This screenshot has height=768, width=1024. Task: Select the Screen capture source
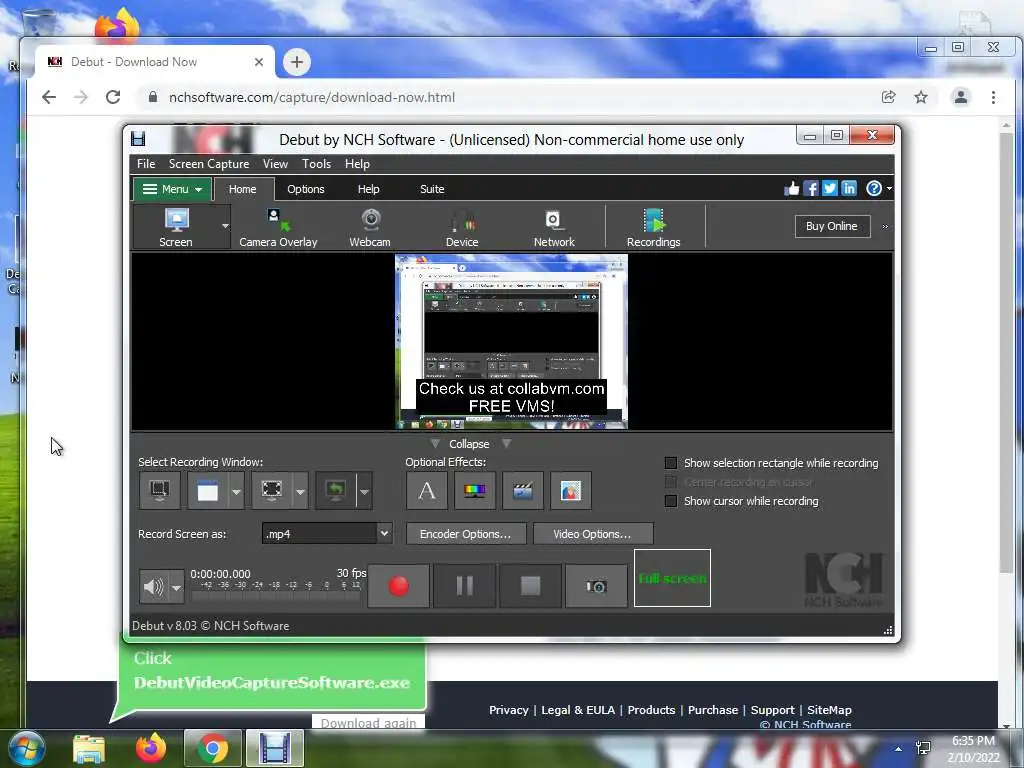[176, 227]
